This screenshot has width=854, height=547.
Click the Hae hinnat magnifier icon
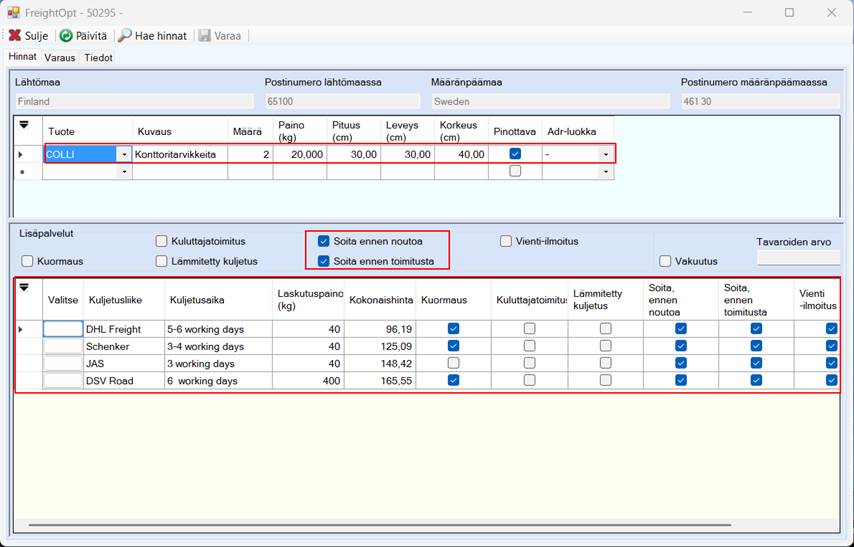coord(125,35)
